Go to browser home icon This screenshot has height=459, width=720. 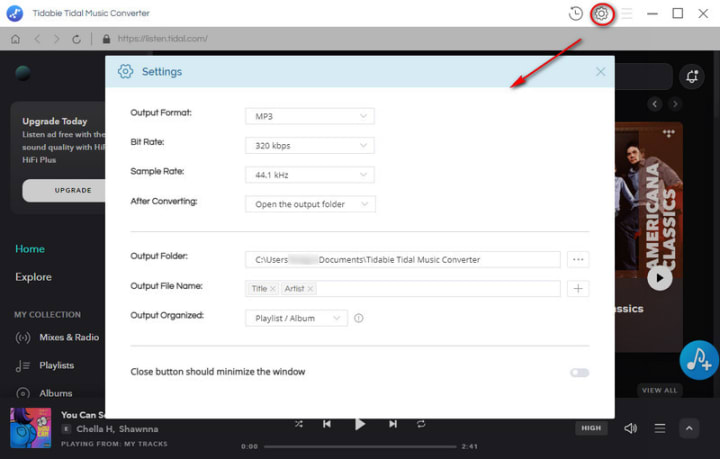pyautogui.click(x=16, y=39)
